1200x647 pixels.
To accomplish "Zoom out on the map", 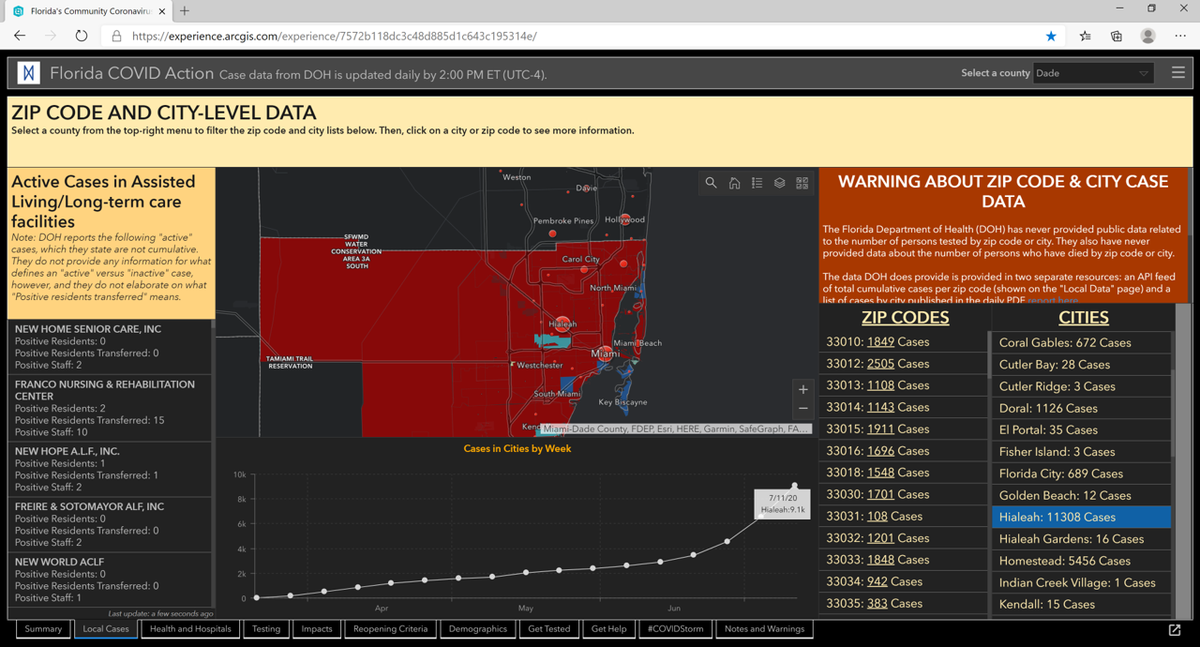I will pyautogui.click(x=803, y=409).
